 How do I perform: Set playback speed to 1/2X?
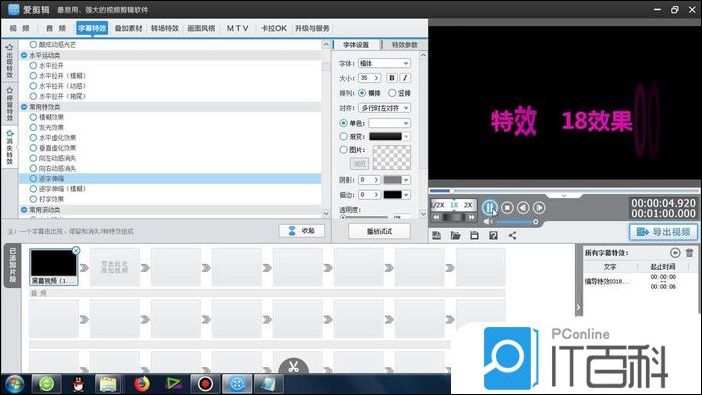(437, 205)
